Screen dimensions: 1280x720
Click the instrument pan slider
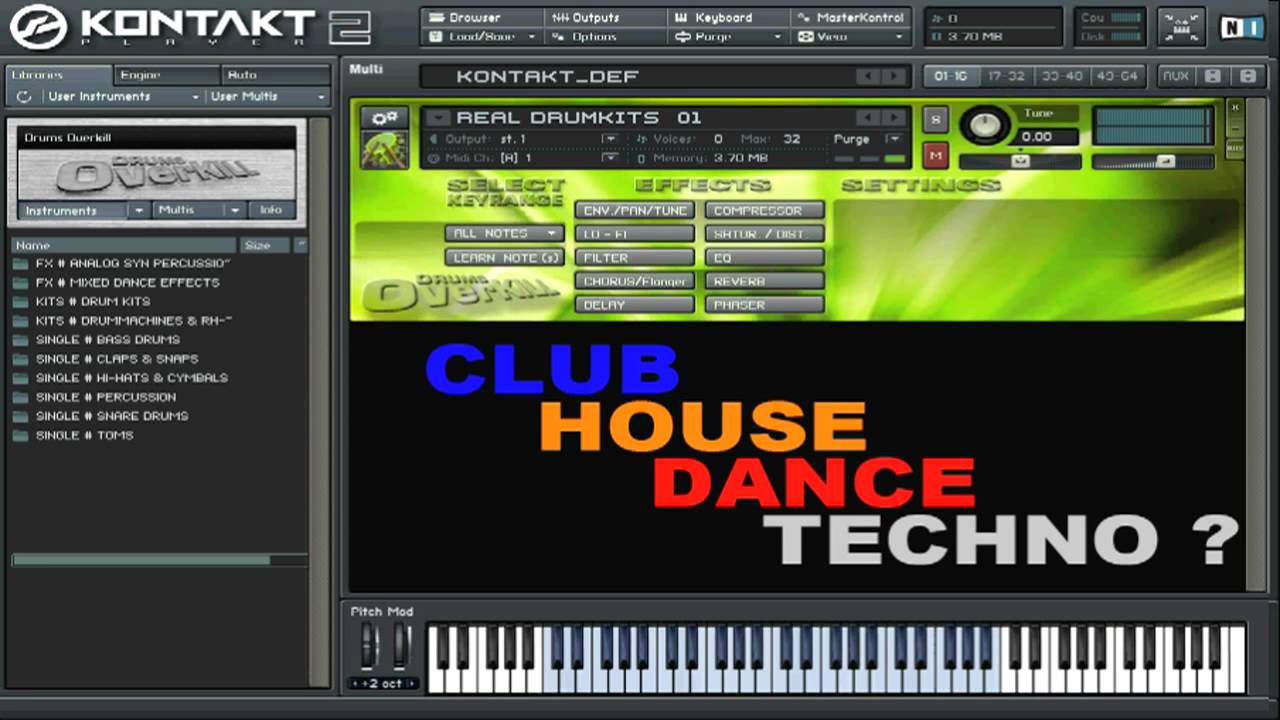1020,161
